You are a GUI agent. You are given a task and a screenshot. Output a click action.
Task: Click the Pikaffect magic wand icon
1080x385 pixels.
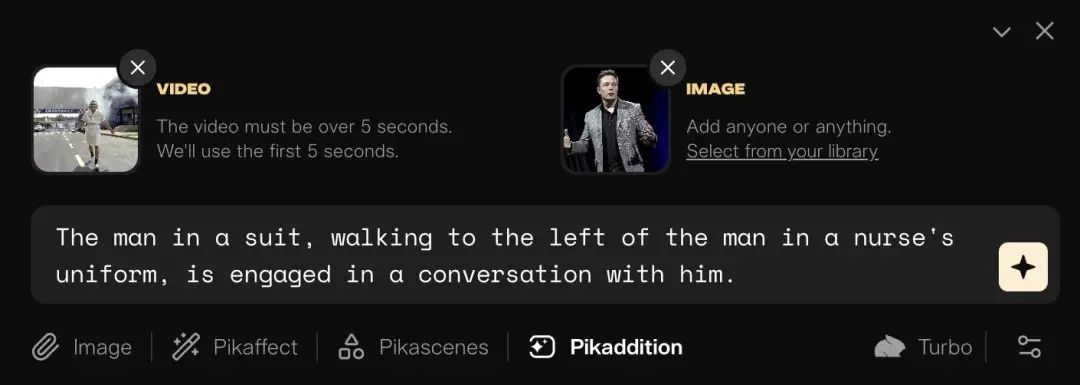(x=185, y=346)
